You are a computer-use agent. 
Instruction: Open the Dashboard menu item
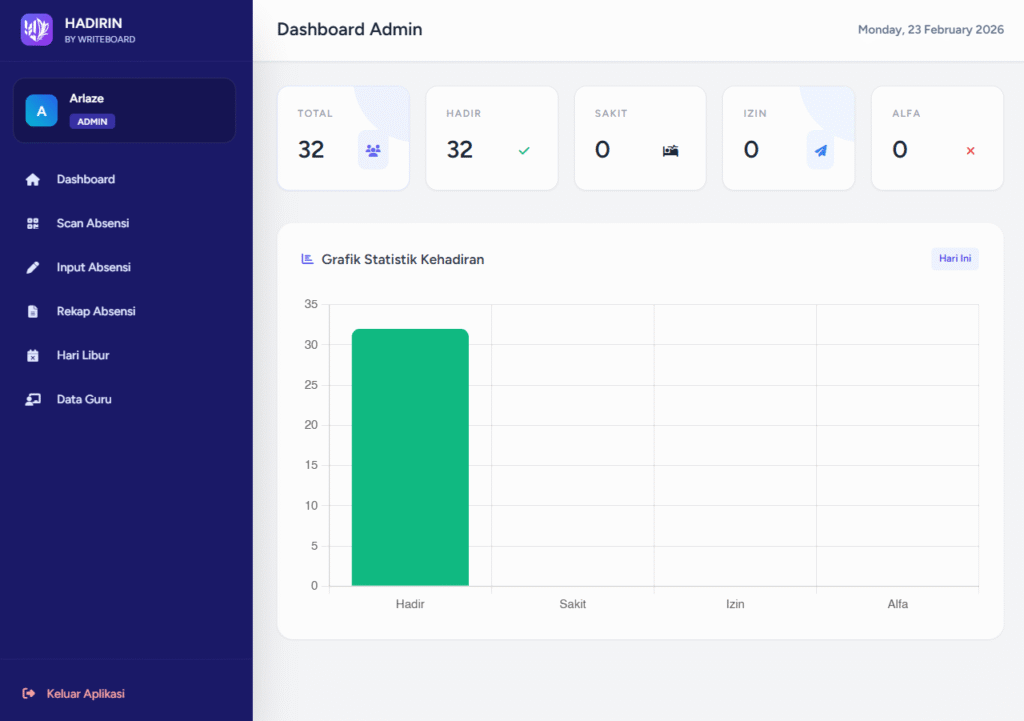click(x=85, y=180)
